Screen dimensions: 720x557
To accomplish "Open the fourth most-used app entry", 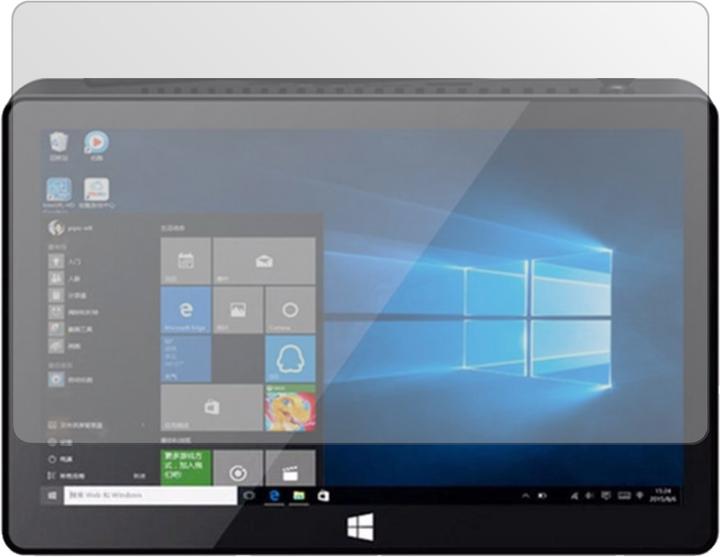I will (x=73, y=312).
